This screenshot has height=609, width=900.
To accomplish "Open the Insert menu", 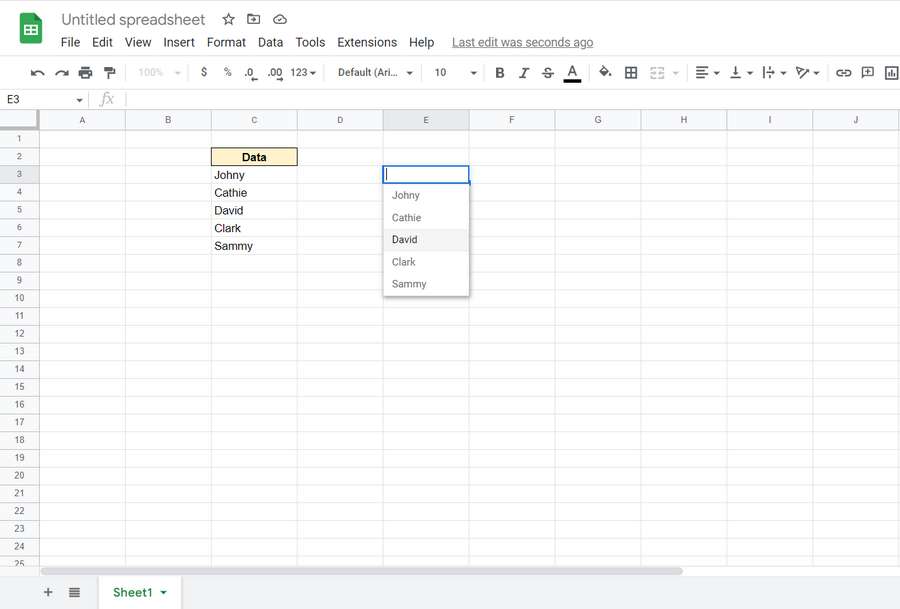I will (x=179, y=42).
